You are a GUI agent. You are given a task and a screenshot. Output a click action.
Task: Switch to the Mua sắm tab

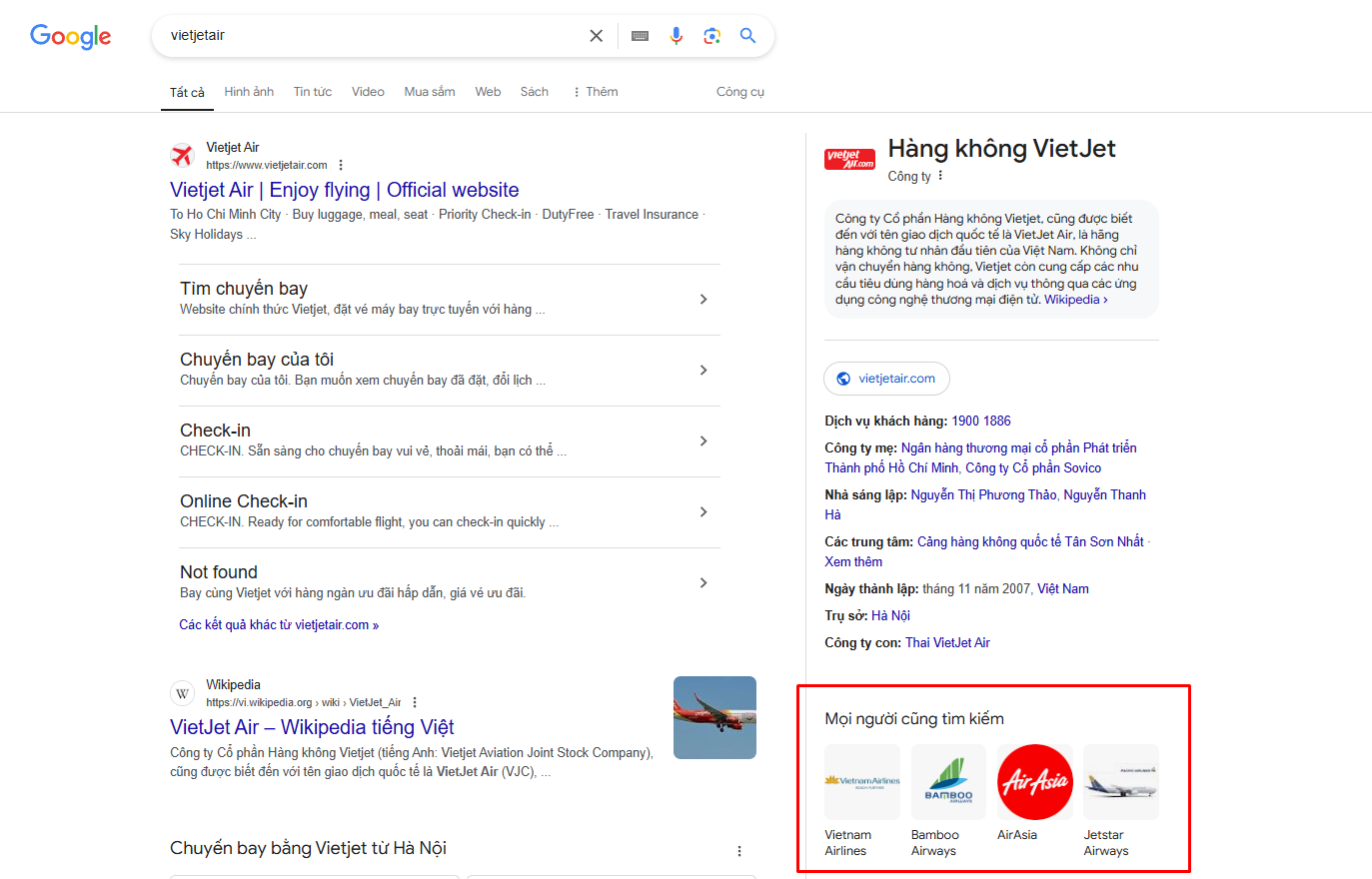click(430, 92)
